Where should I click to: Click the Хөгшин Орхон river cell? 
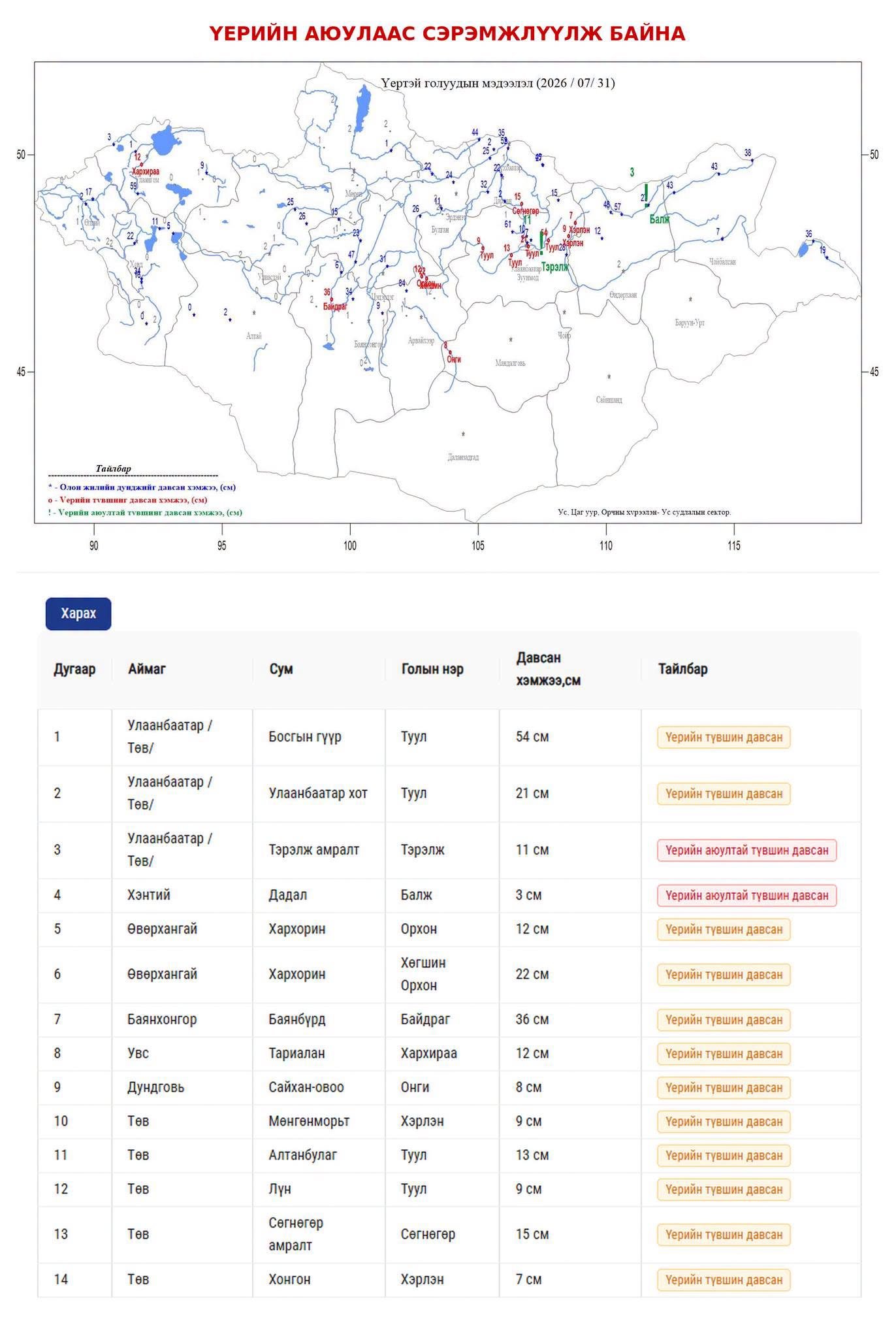[x=423, y=974]
